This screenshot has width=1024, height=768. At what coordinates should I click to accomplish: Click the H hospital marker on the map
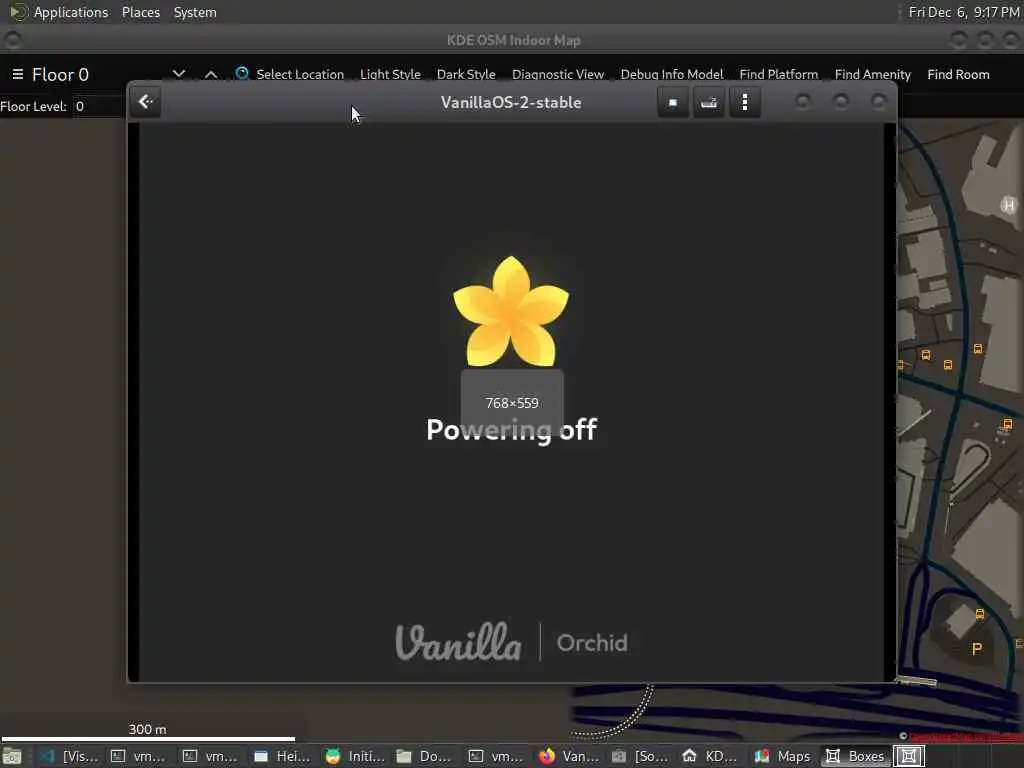1009,205
